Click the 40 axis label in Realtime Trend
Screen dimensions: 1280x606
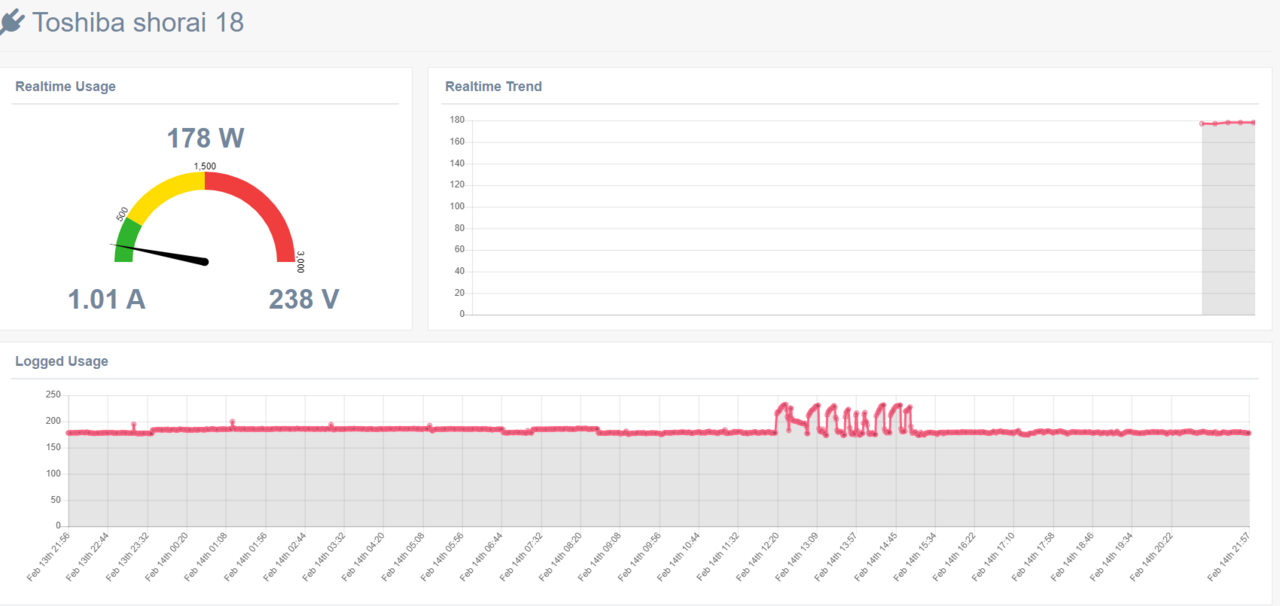coord(459,271)
